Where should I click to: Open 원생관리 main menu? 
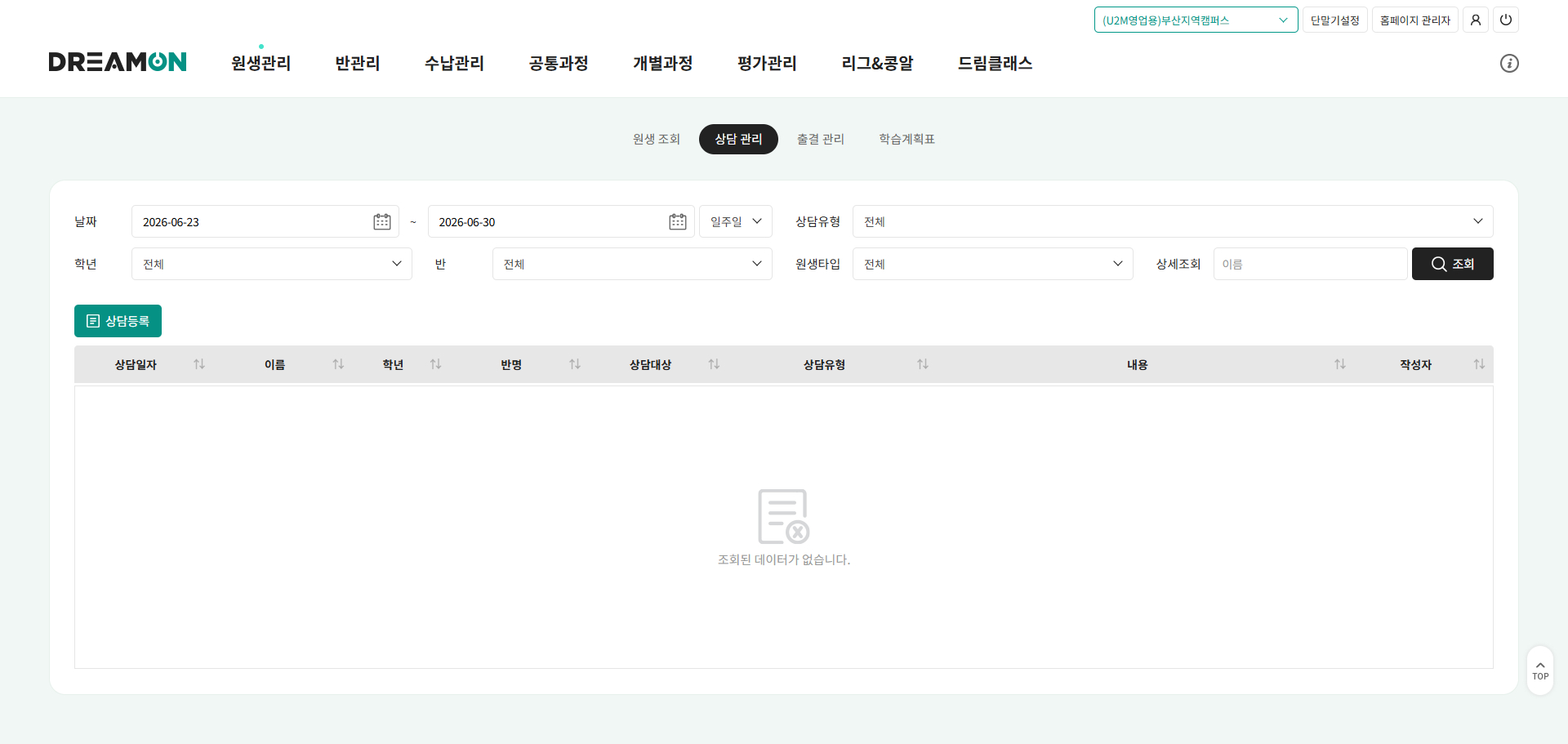[x=261, y=63]
